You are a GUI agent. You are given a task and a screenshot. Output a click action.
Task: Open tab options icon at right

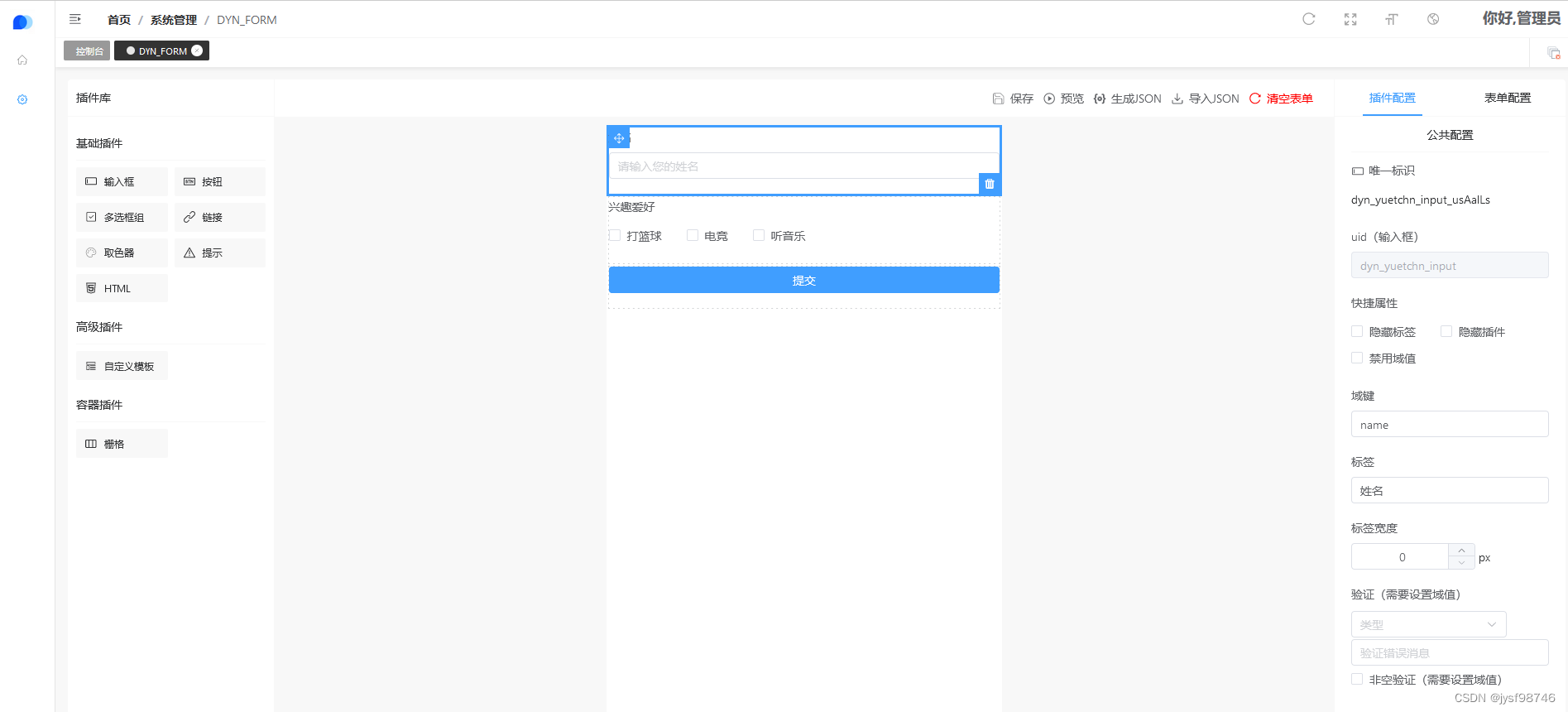click(1554, 53)
